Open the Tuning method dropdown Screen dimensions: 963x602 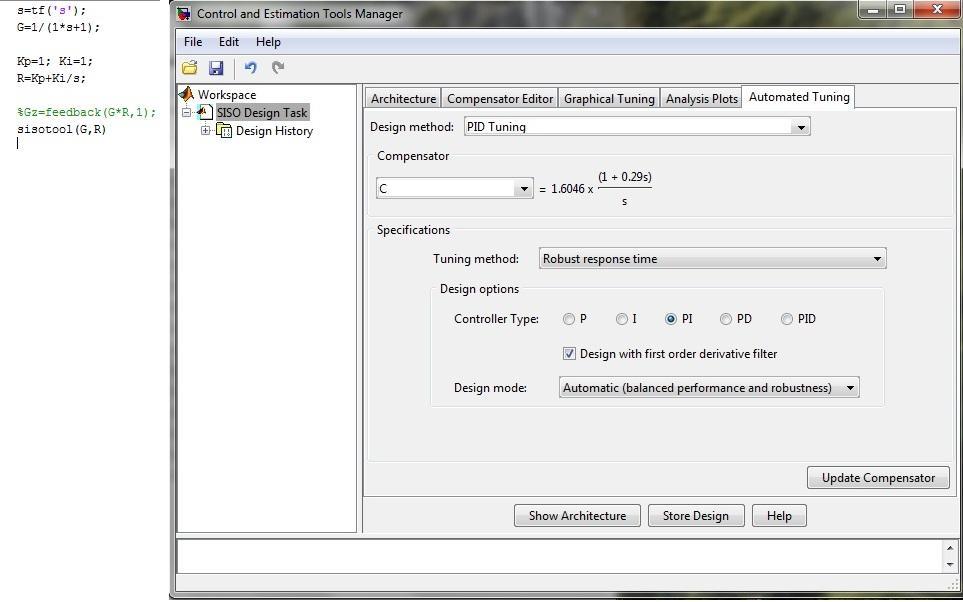click(x=712, y=259)
